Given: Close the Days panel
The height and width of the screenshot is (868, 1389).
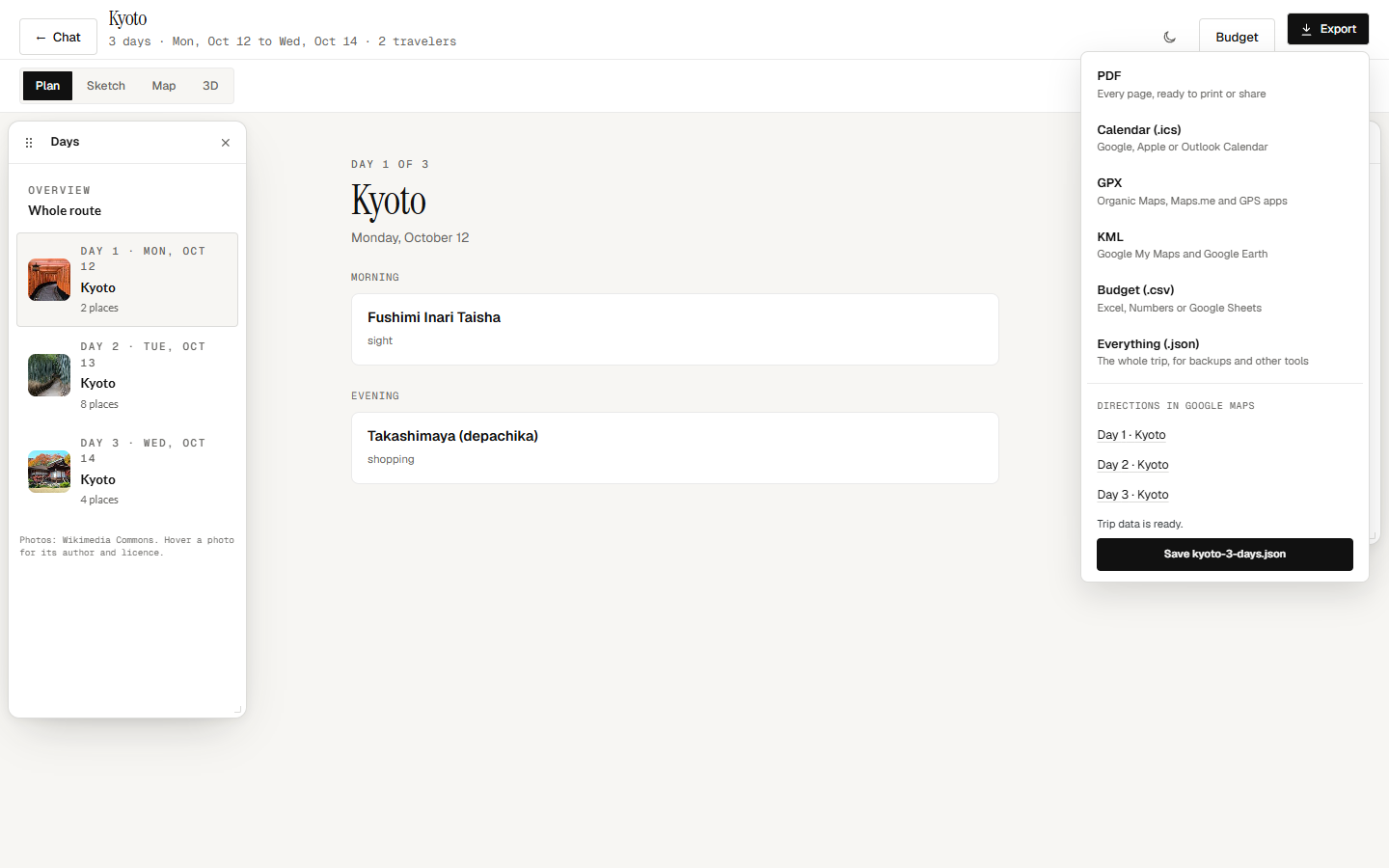Looking at the screenshot, I should [226, 143].
